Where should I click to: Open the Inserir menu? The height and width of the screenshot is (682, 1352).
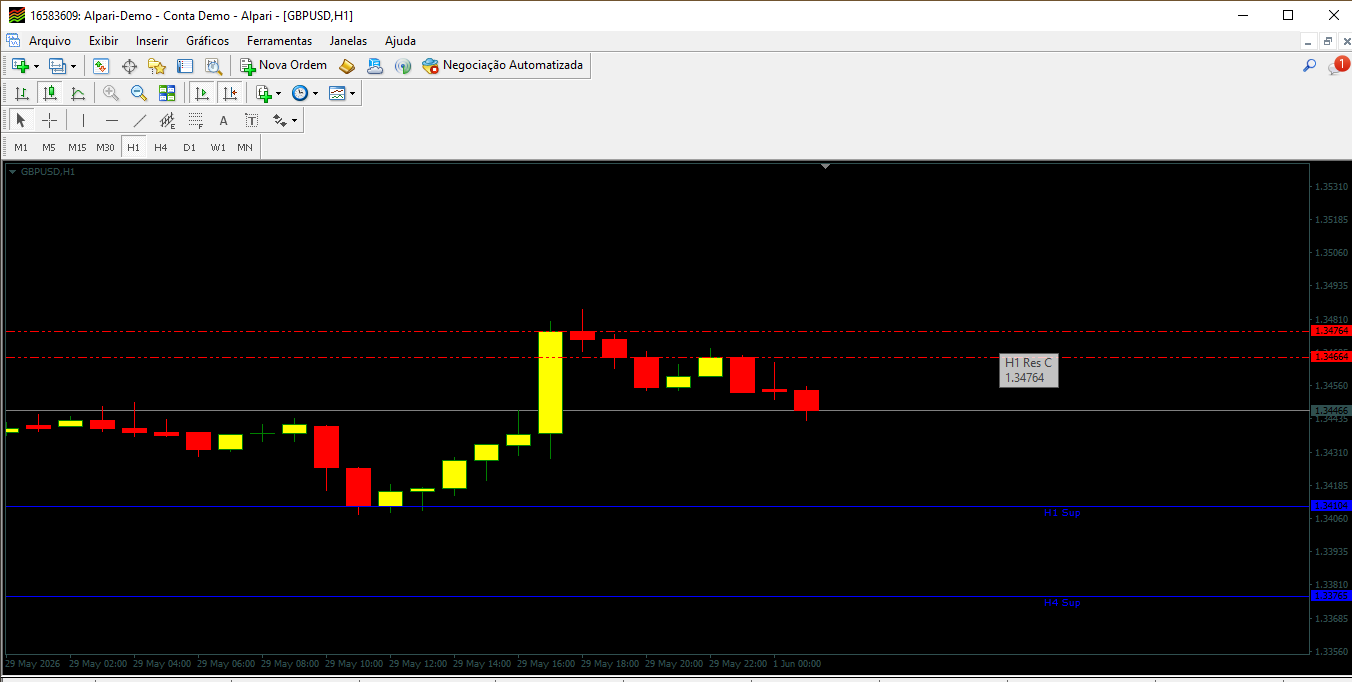pyautogui.click(x=152, y=41)
